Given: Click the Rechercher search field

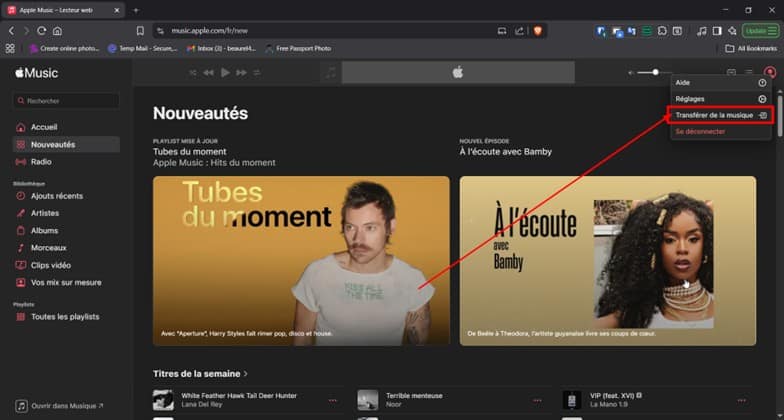Looking at the screenshot, I should 66,100.
